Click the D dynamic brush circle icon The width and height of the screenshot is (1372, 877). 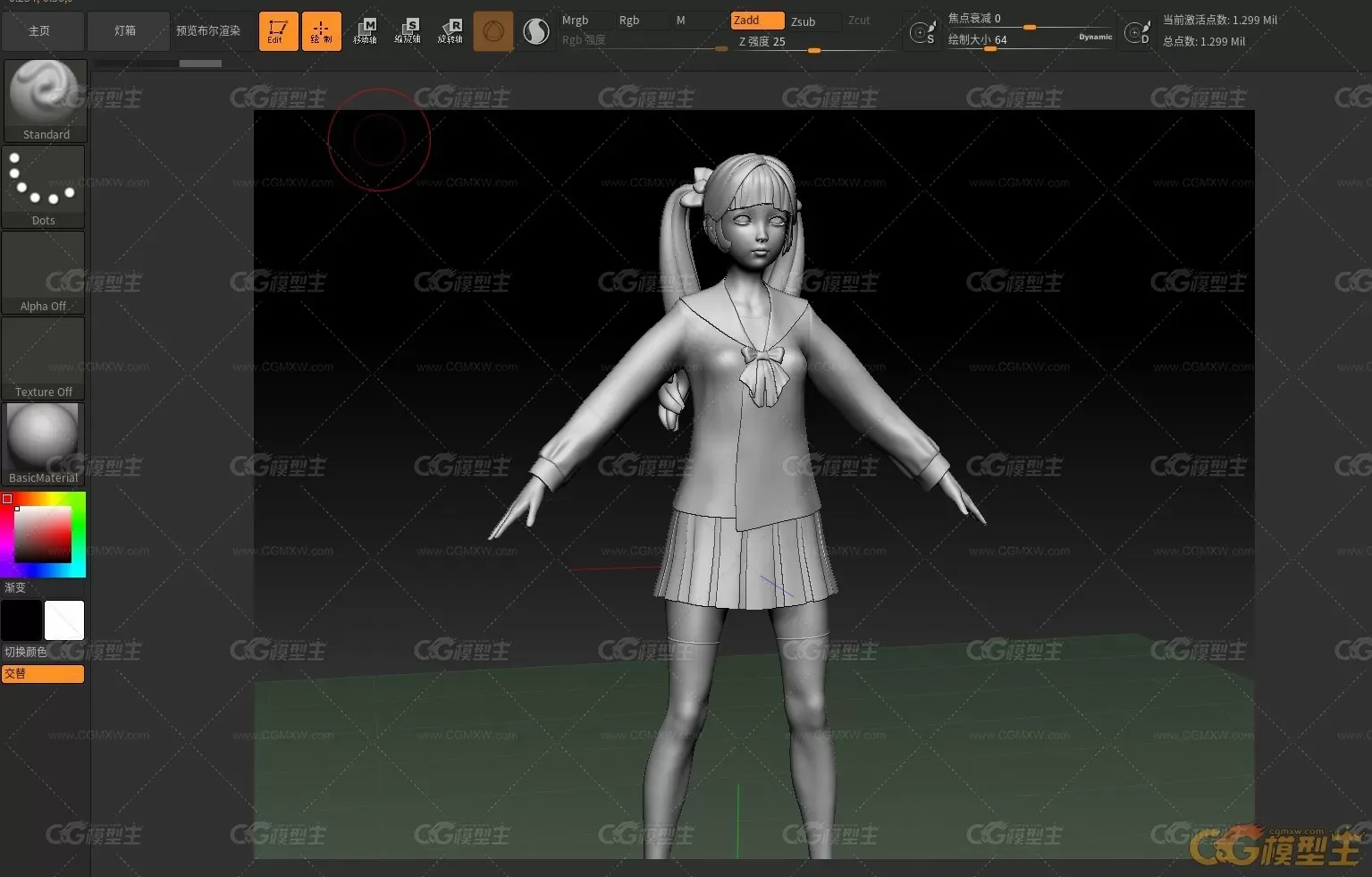(x=1137, y=33)
